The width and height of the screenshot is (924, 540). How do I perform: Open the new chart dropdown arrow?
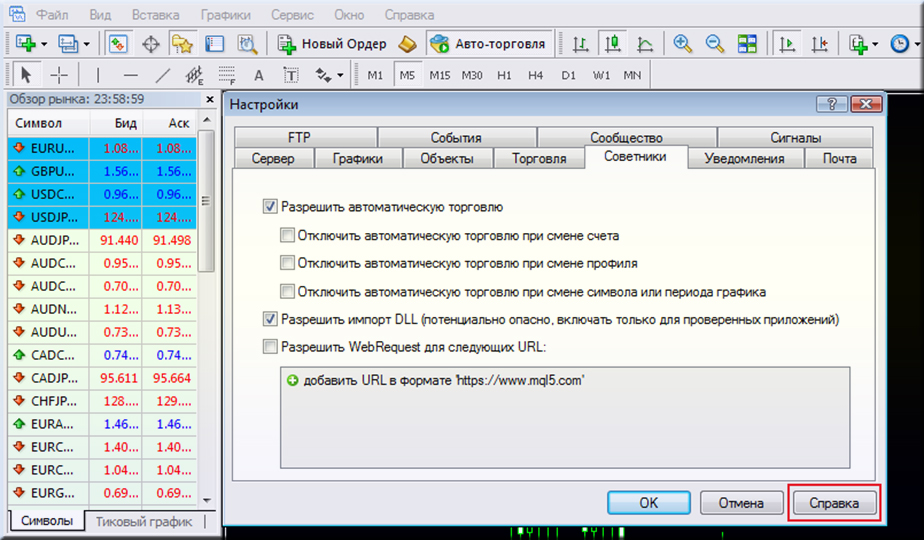[43, 44]
